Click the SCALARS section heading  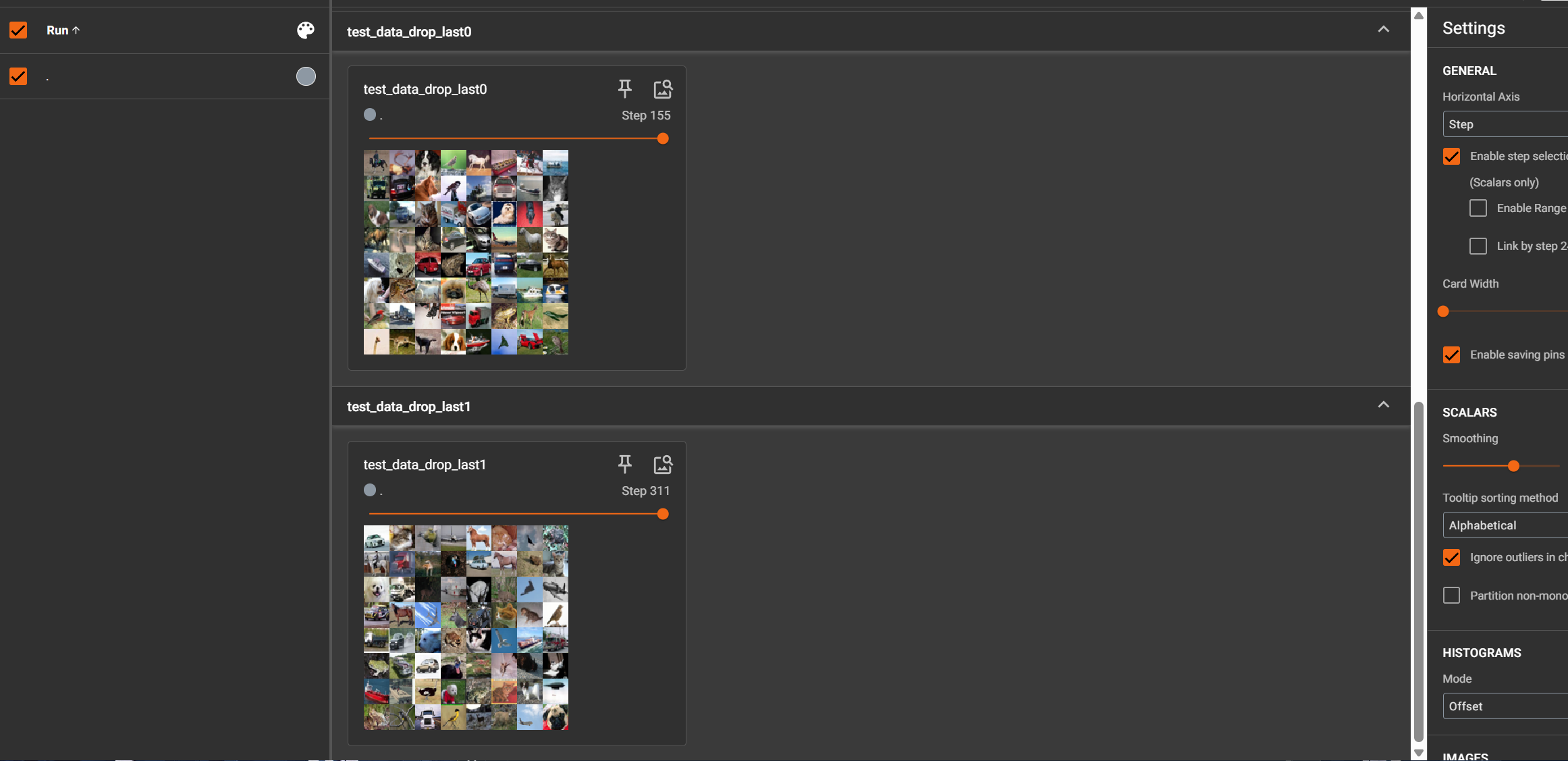(1469, 413)
